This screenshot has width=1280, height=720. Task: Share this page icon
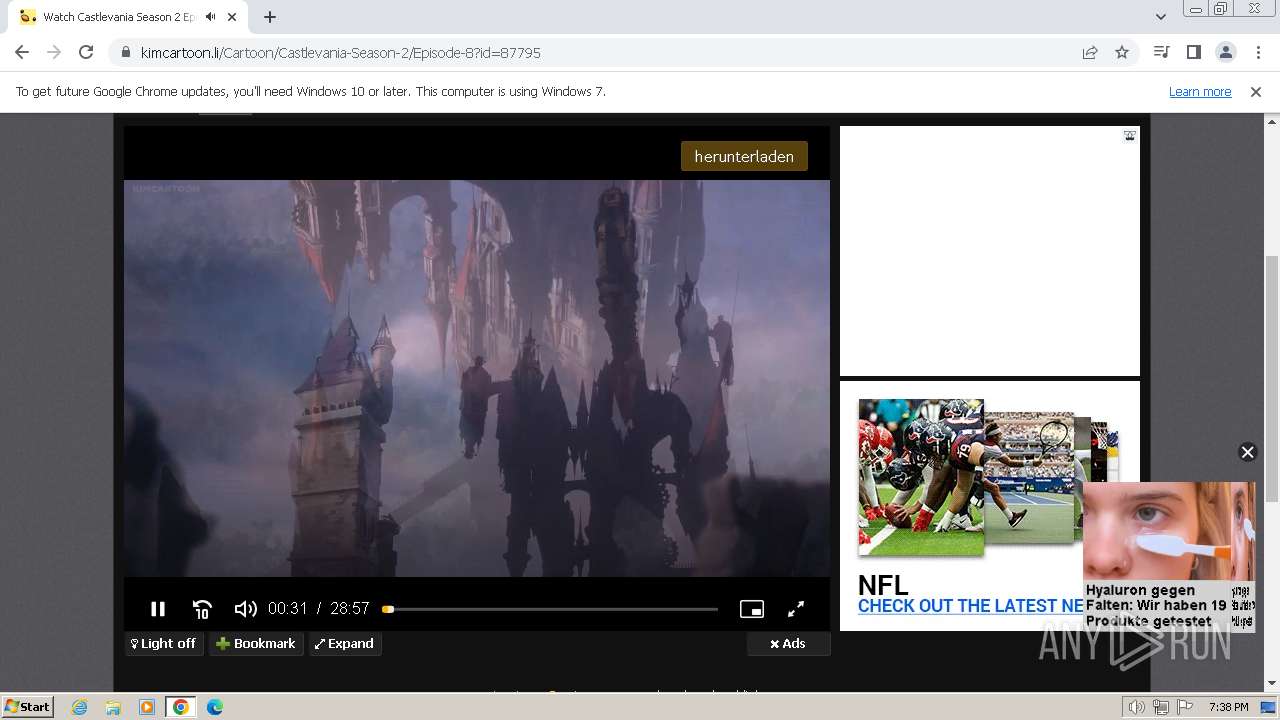coord(1090,53)
